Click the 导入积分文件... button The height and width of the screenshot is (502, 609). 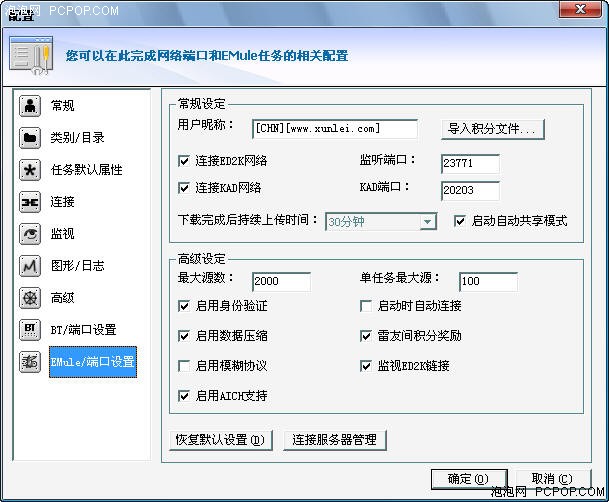pos(493,129)
